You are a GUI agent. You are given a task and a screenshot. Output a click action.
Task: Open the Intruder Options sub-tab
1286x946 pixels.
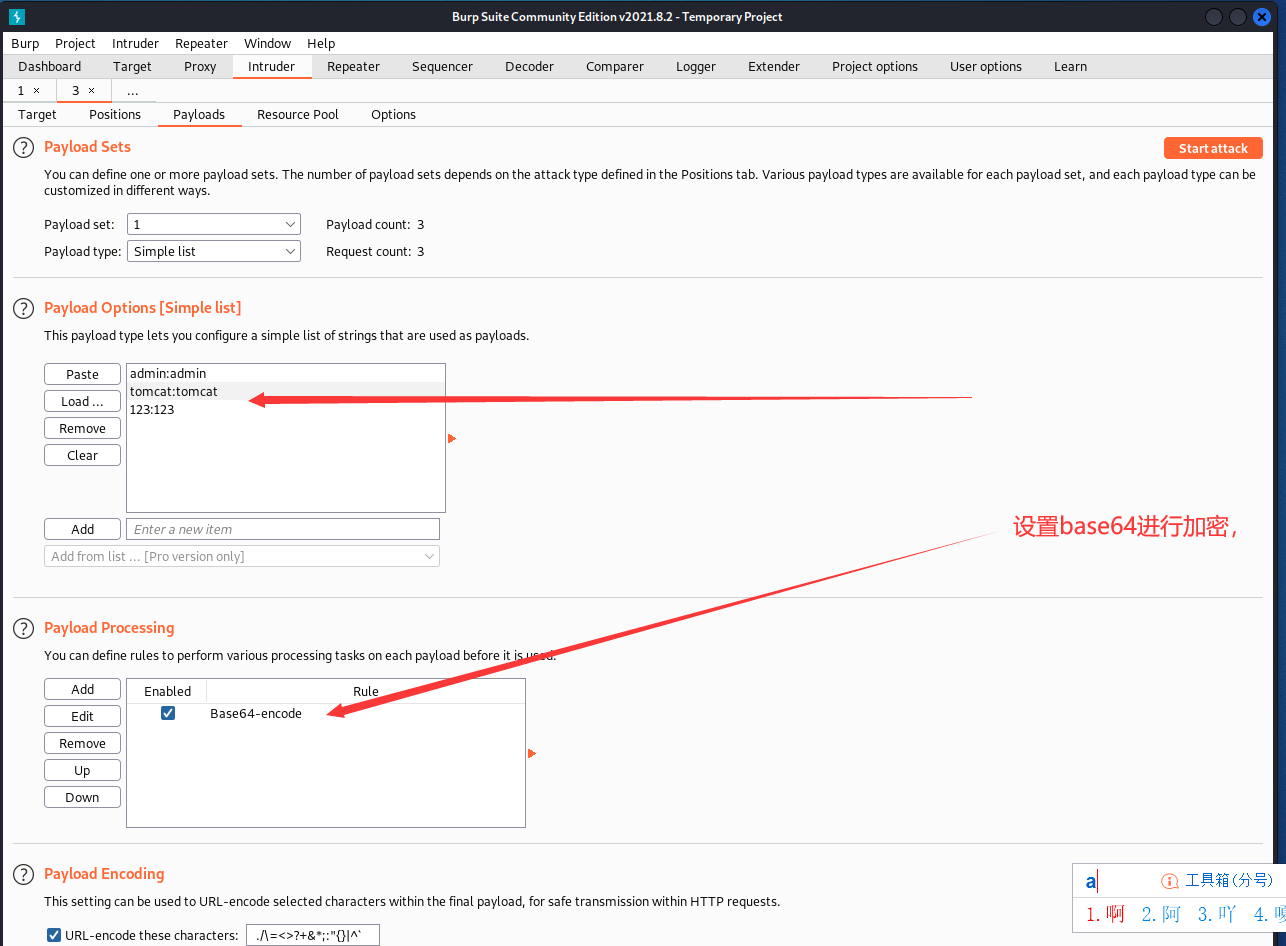coord(393,115)
